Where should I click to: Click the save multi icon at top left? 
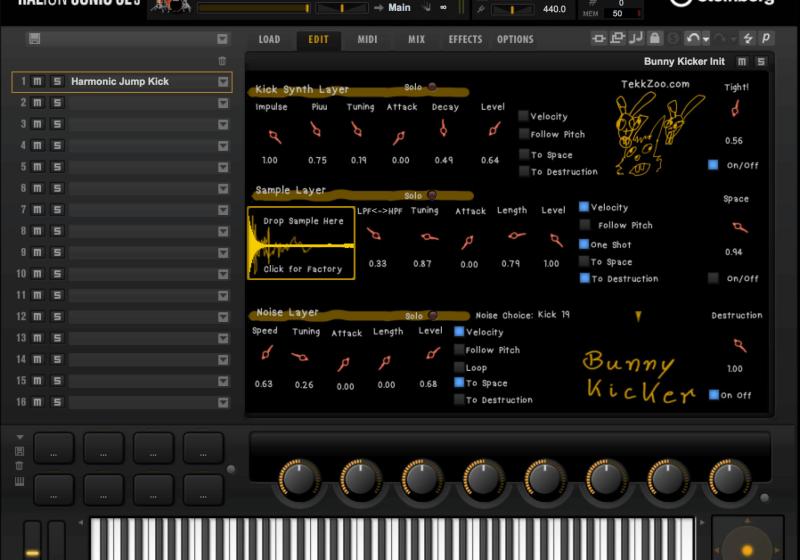click(34, 39)
